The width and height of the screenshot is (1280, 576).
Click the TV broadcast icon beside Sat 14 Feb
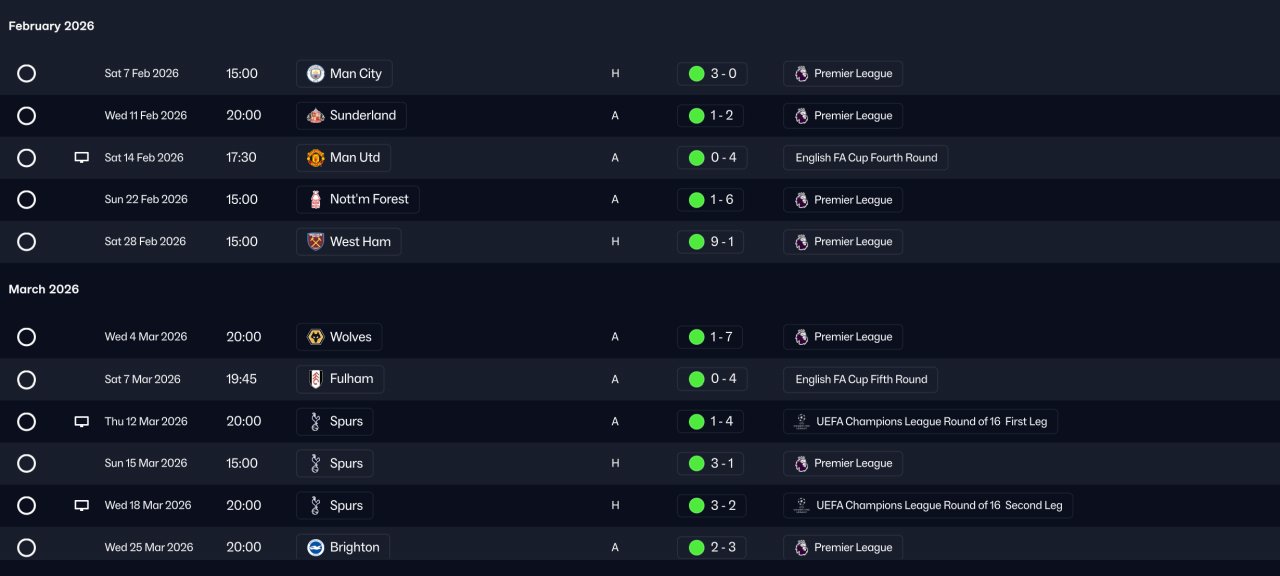point(82,158)
